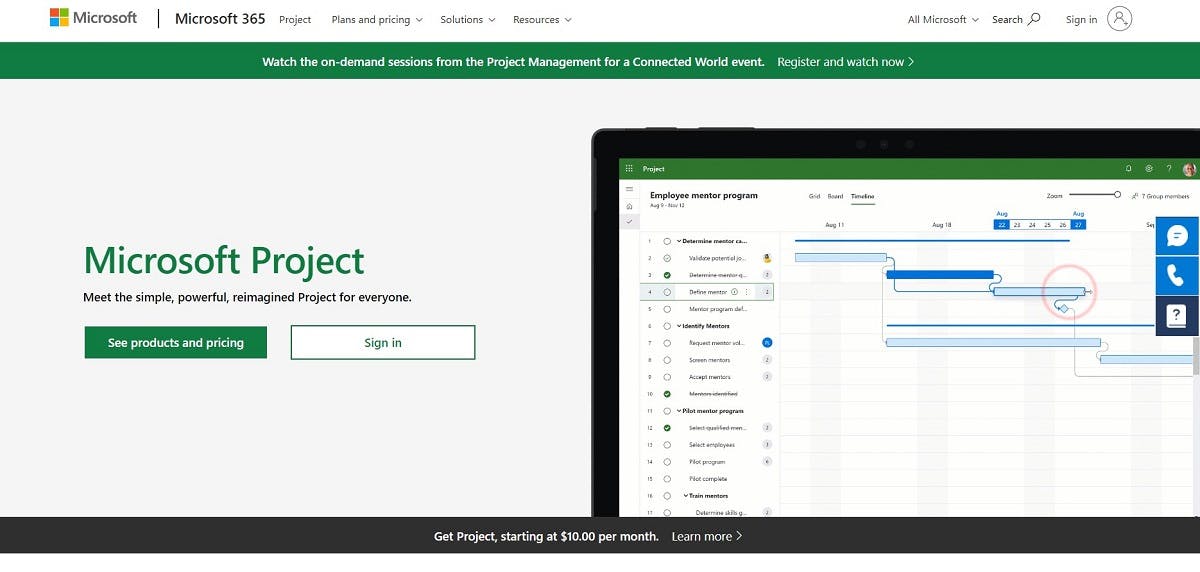Click assignee count badge on Pilot program row
The image size is (1200, 572).
click(767, 462)
